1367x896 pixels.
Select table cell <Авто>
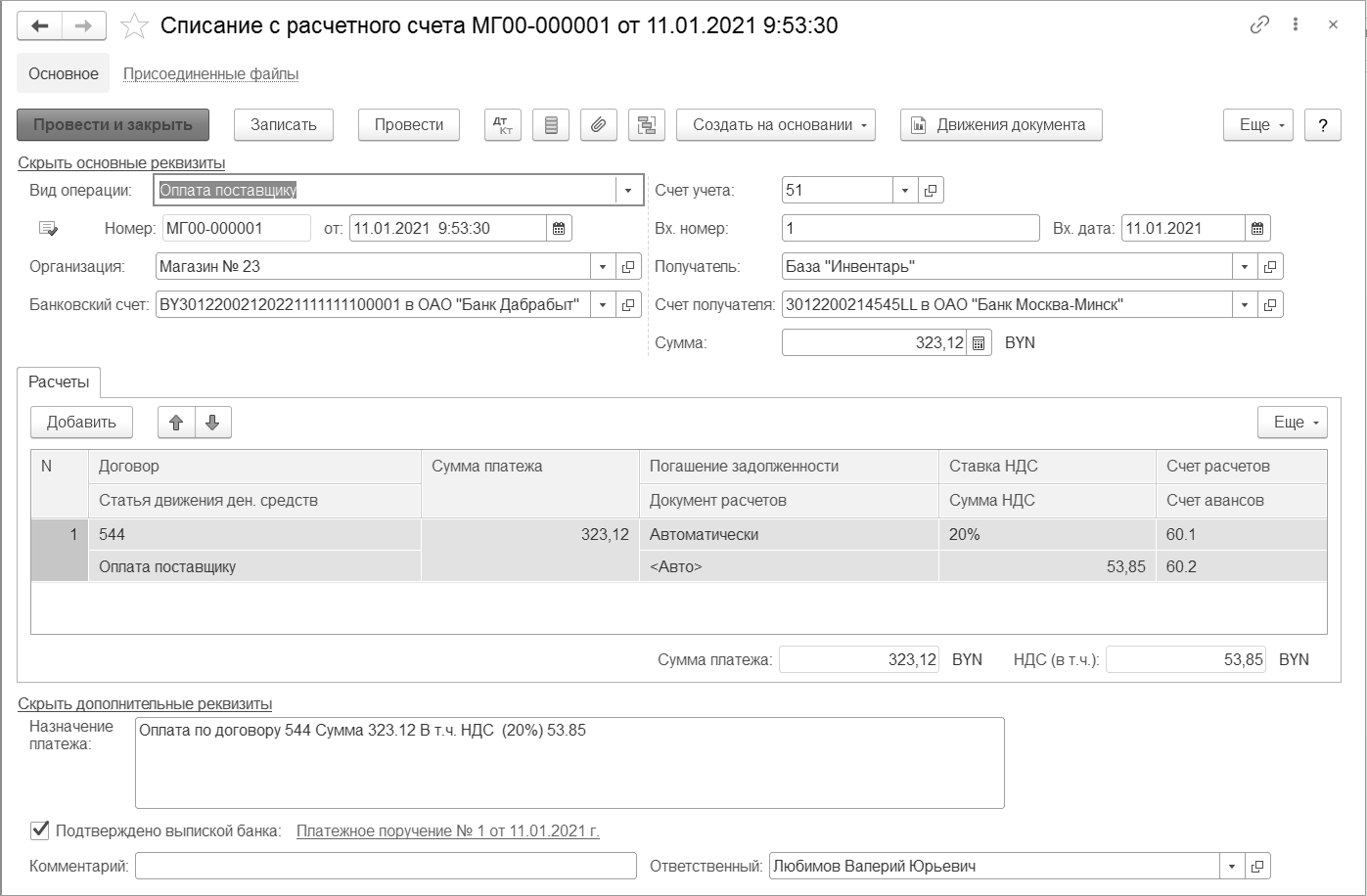[789, 566]
